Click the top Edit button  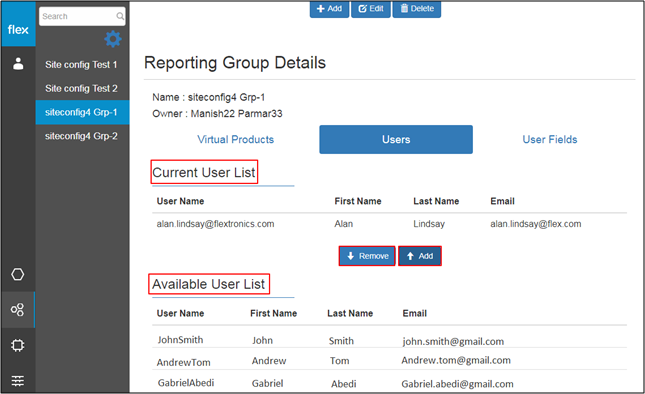(x=371, y=9)
